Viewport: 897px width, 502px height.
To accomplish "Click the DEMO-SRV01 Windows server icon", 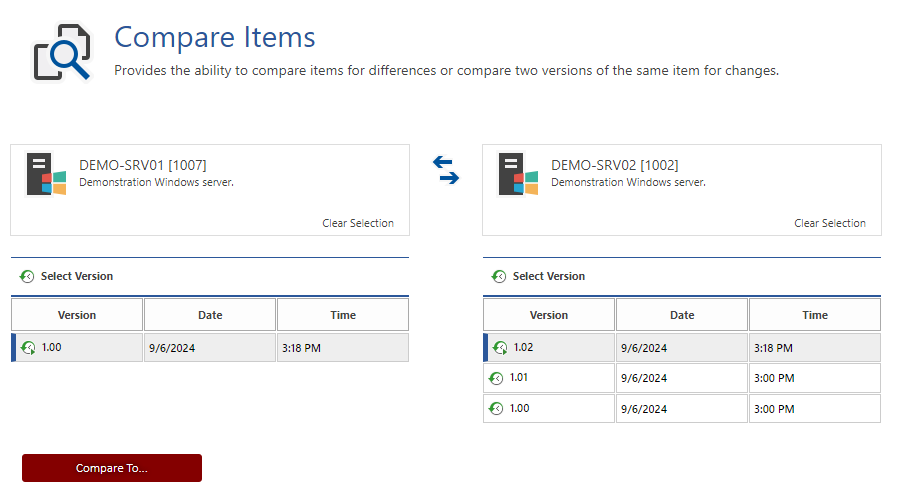I will [x=46, y=174].
